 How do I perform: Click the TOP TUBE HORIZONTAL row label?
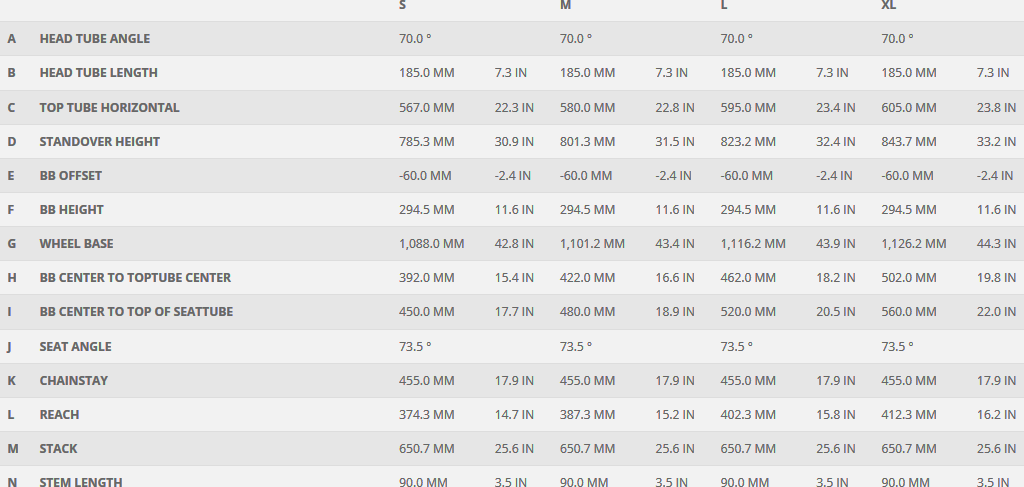coord(109,107)
